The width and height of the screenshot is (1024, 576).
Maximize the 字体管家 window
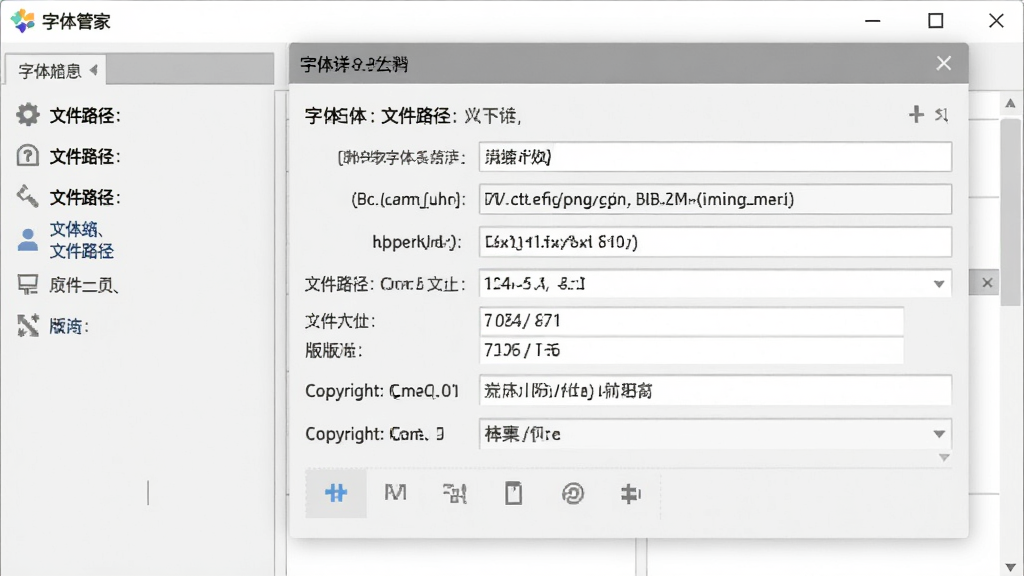(936, 21)
